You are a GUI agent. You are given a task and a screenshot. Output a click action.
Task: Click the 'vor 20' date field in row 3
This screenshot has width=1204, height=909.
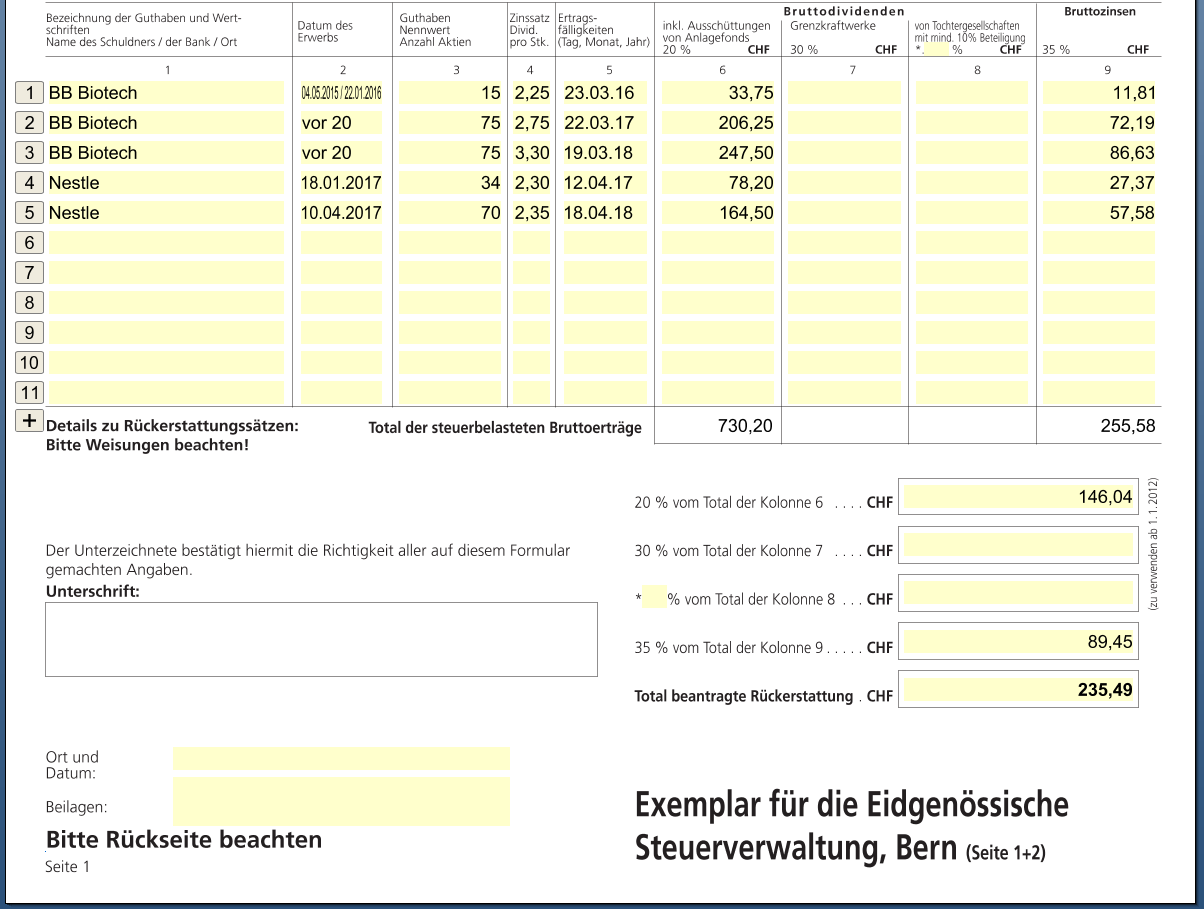(341, 153)
